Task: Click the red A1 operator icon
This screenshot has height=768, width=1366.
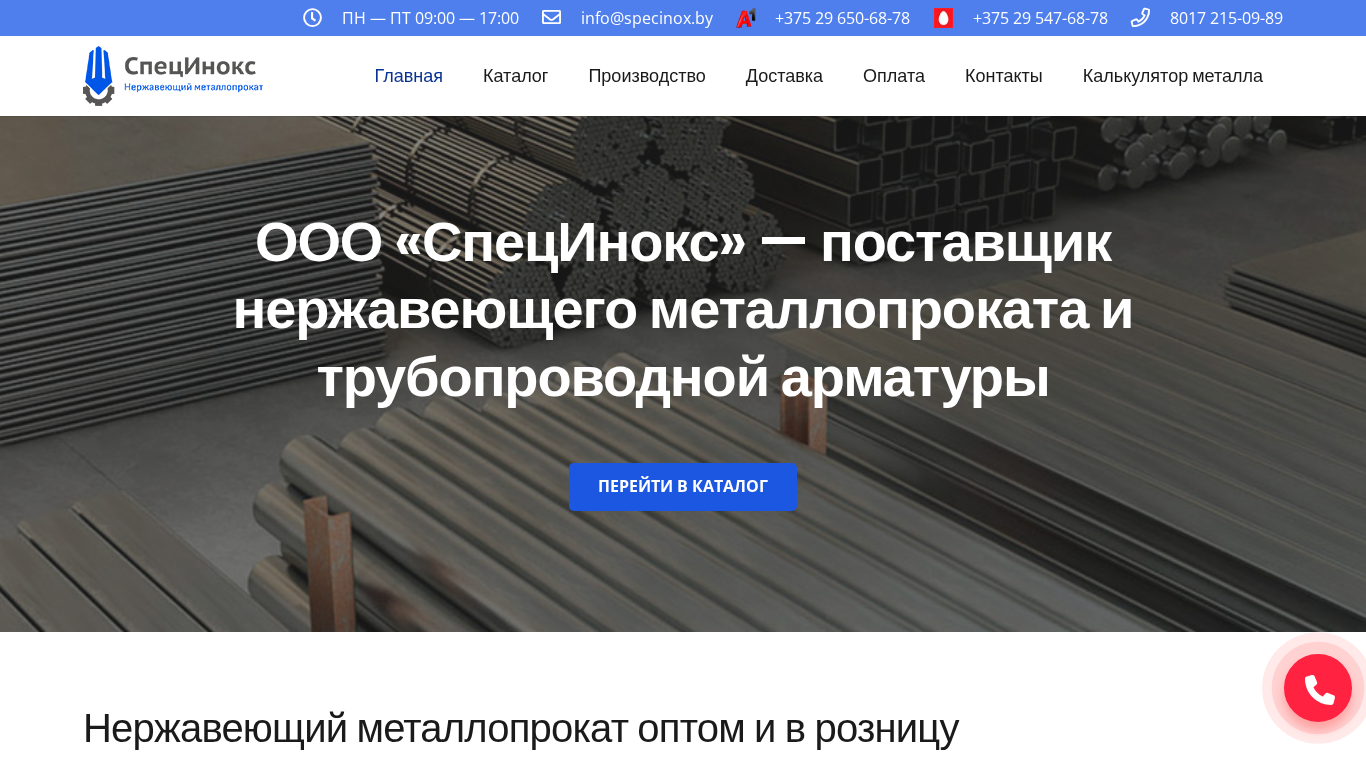Action: point(746,18)
